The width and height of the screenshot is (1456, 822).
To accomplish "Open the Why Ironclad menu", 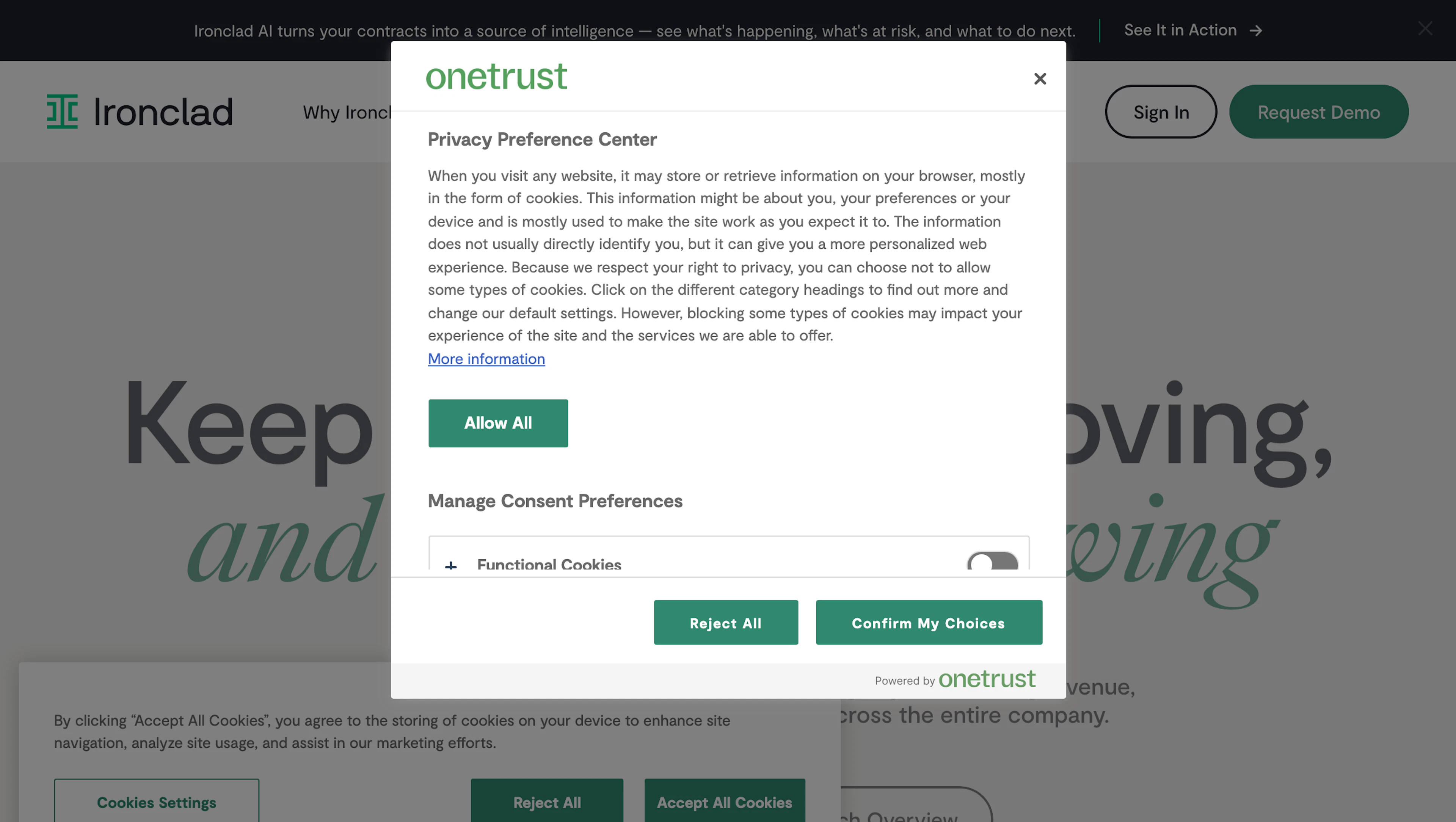I will pyautogui.click(x=347, y=112).
